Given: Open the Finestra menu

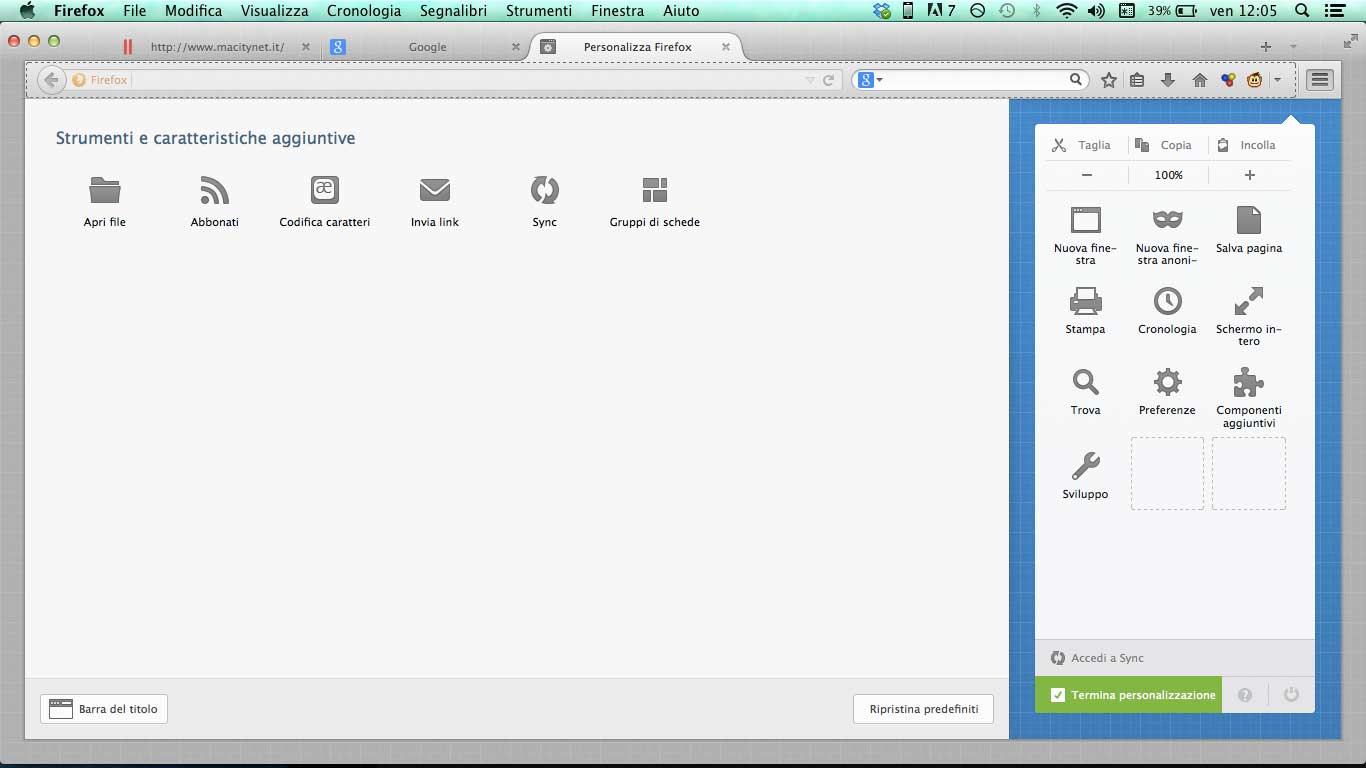Looking at the screenshot, I should 618,11.
